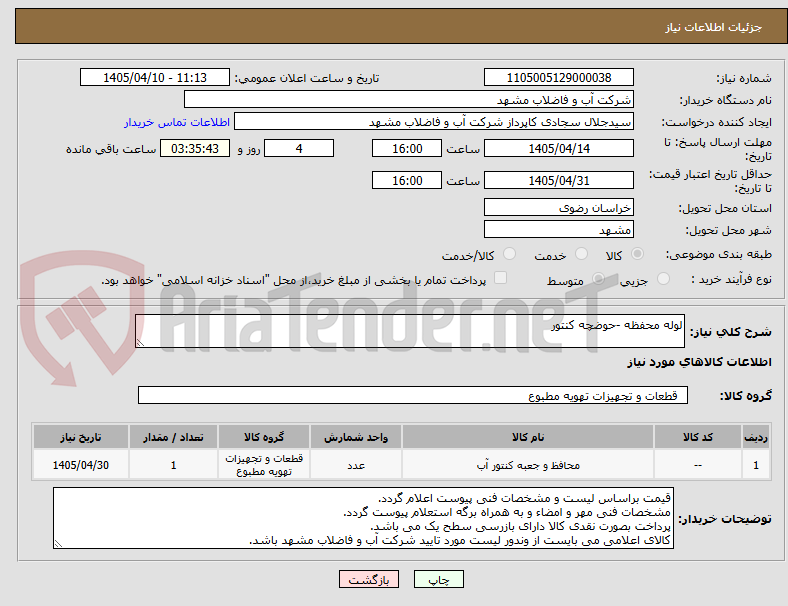Click the price validity date 1405/04/31
Image resolution: width=788 pixels, height=606 pixels.
click(x=559, y=180)
